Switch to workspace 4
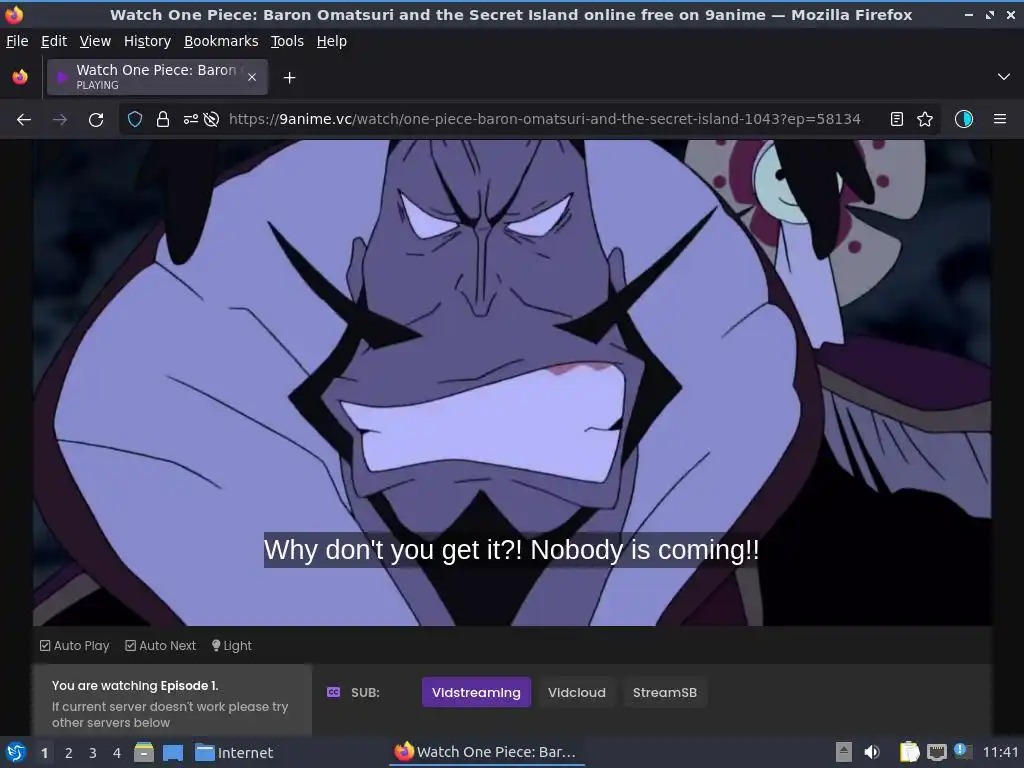 [x=117, y=753]
